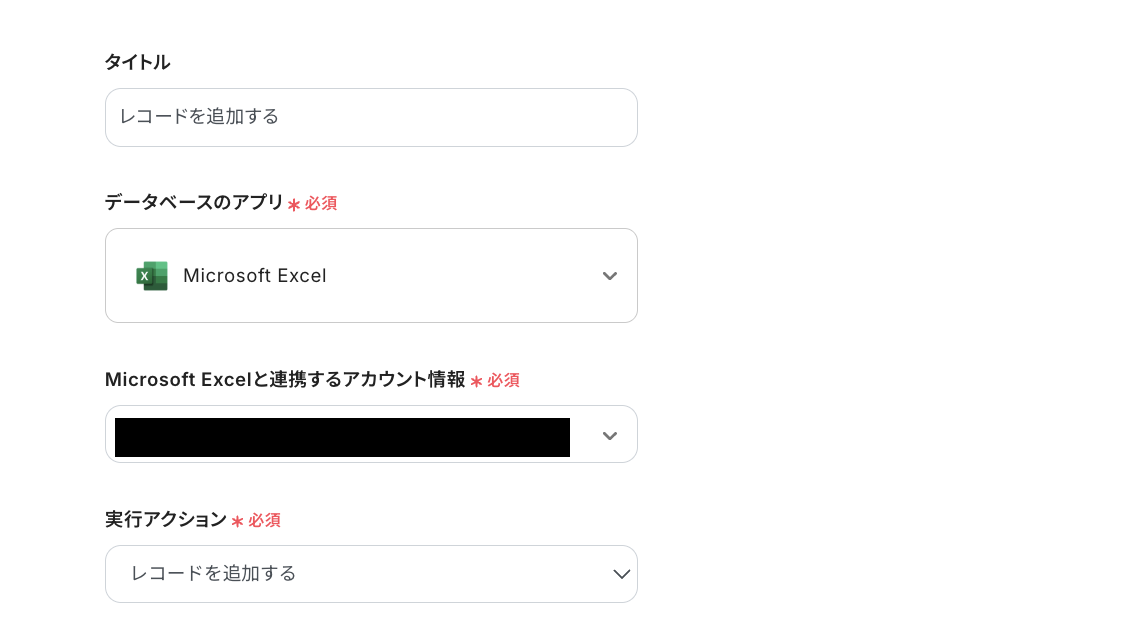Select the Microsoft Excel database app field

click(371, 276)
